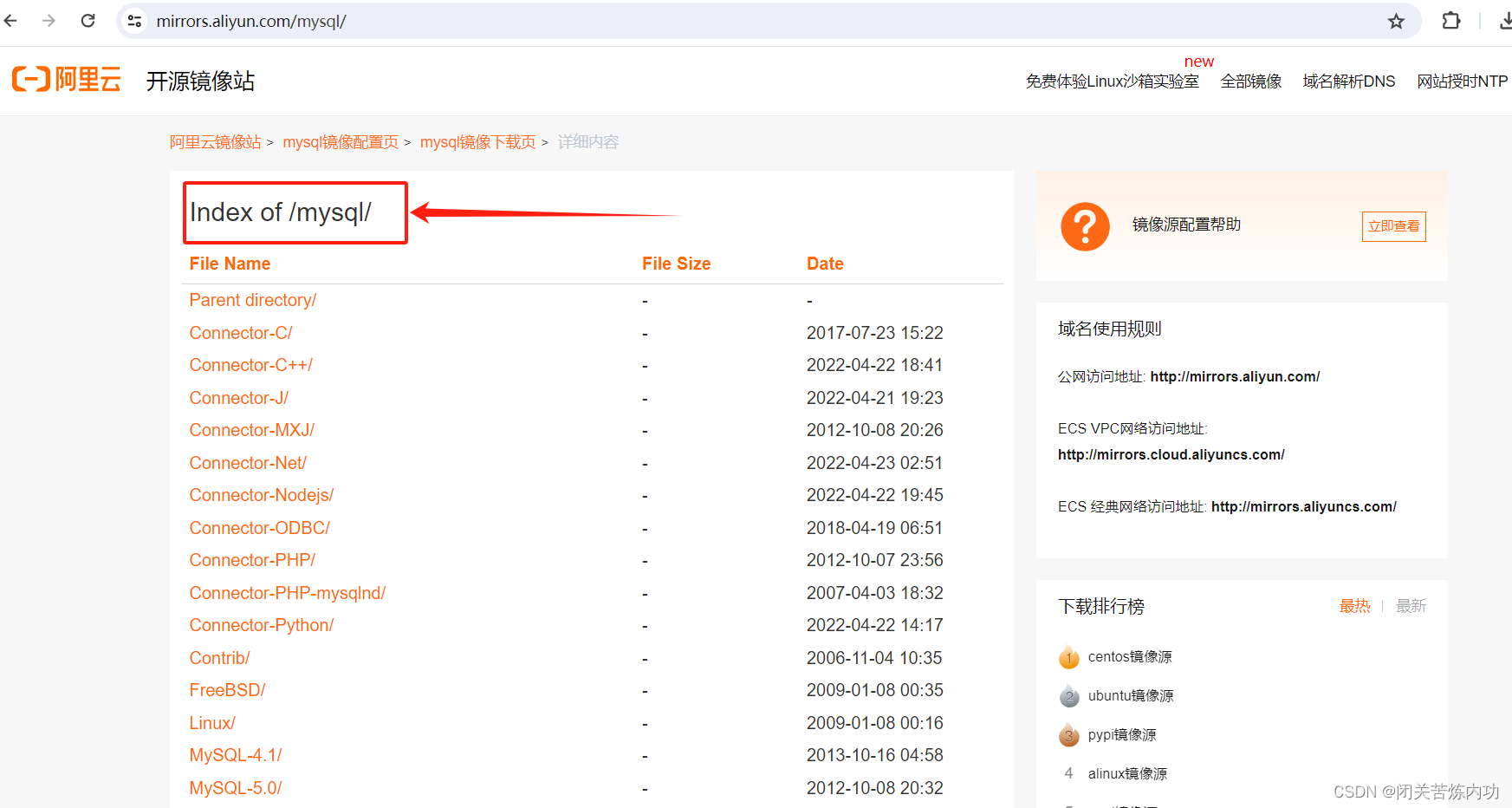The height and width of the screenshot is (808, 1512).
Task: Click date 2006-11-04 10:35
Action: point(874,658)
